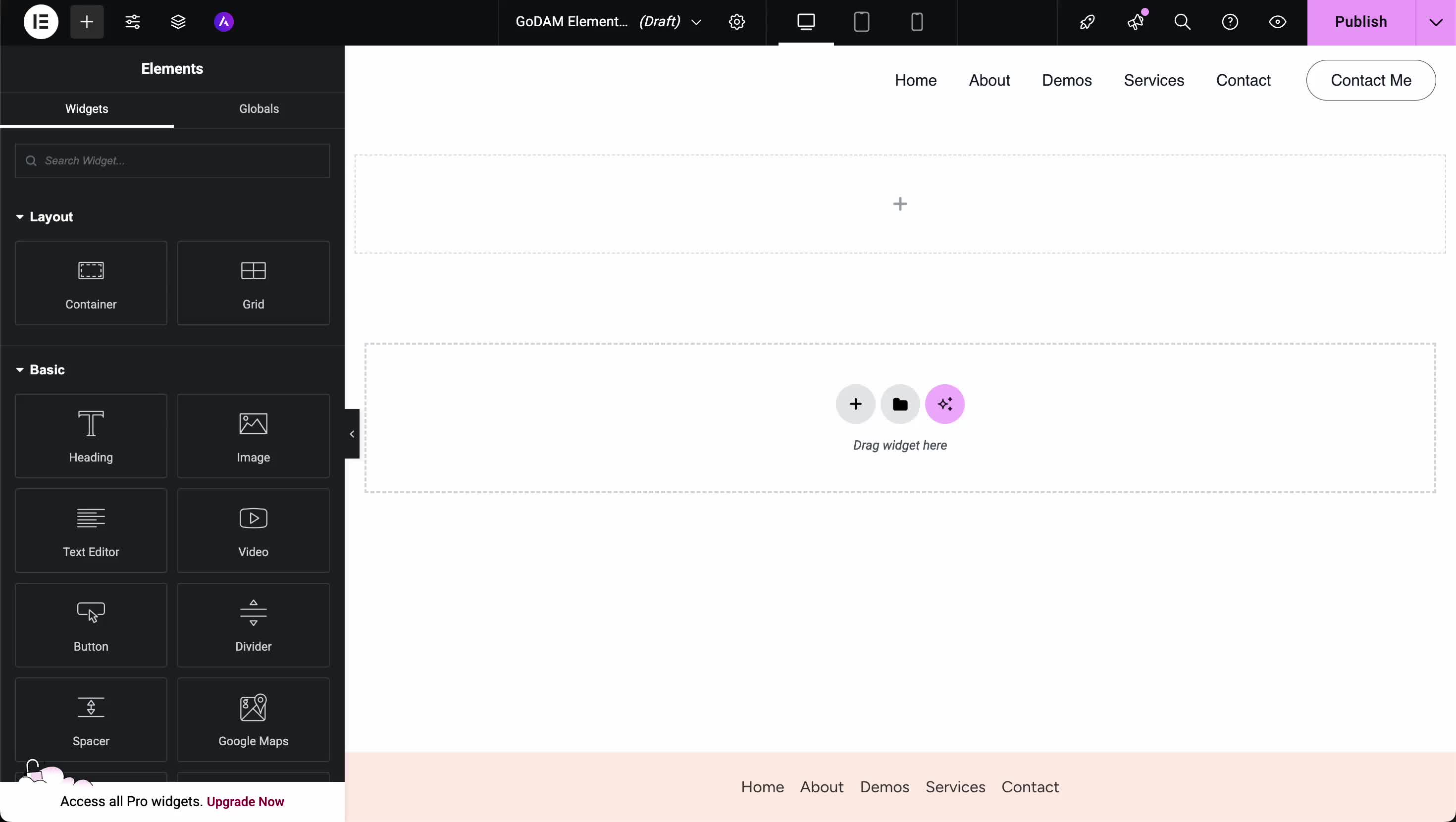Switch to tablet responsive preview

[861, 22]
